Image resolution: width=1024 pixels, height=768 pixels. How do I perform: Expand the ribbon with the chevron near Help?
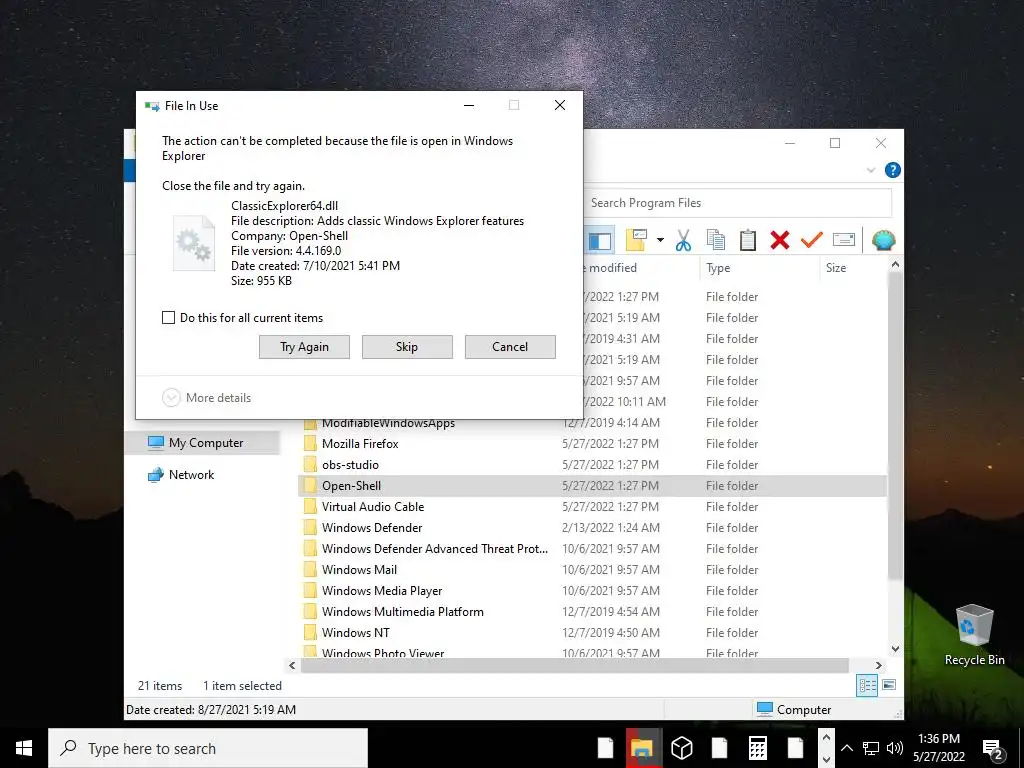pos(871,170)
